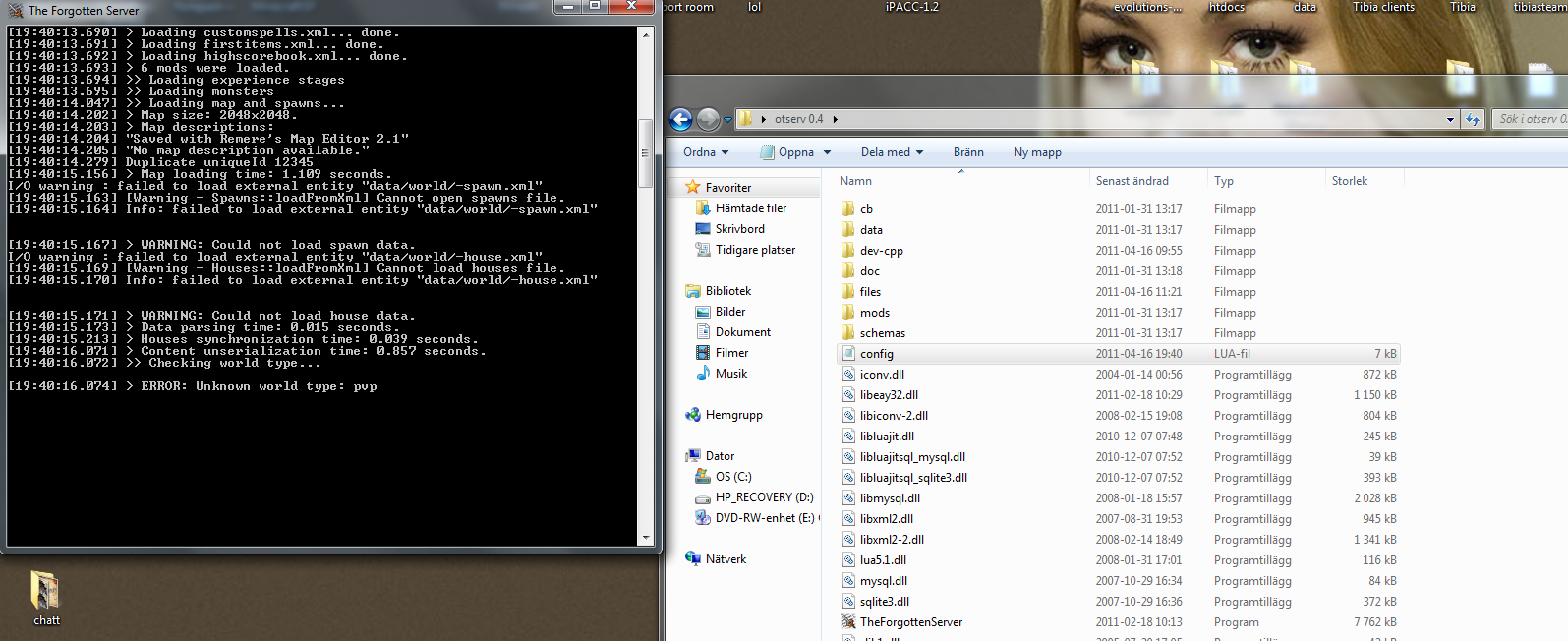Viewport: 1568px width, 641px height.
Task: Sort by the Senast ändrad column
Action: point(1132,181)
